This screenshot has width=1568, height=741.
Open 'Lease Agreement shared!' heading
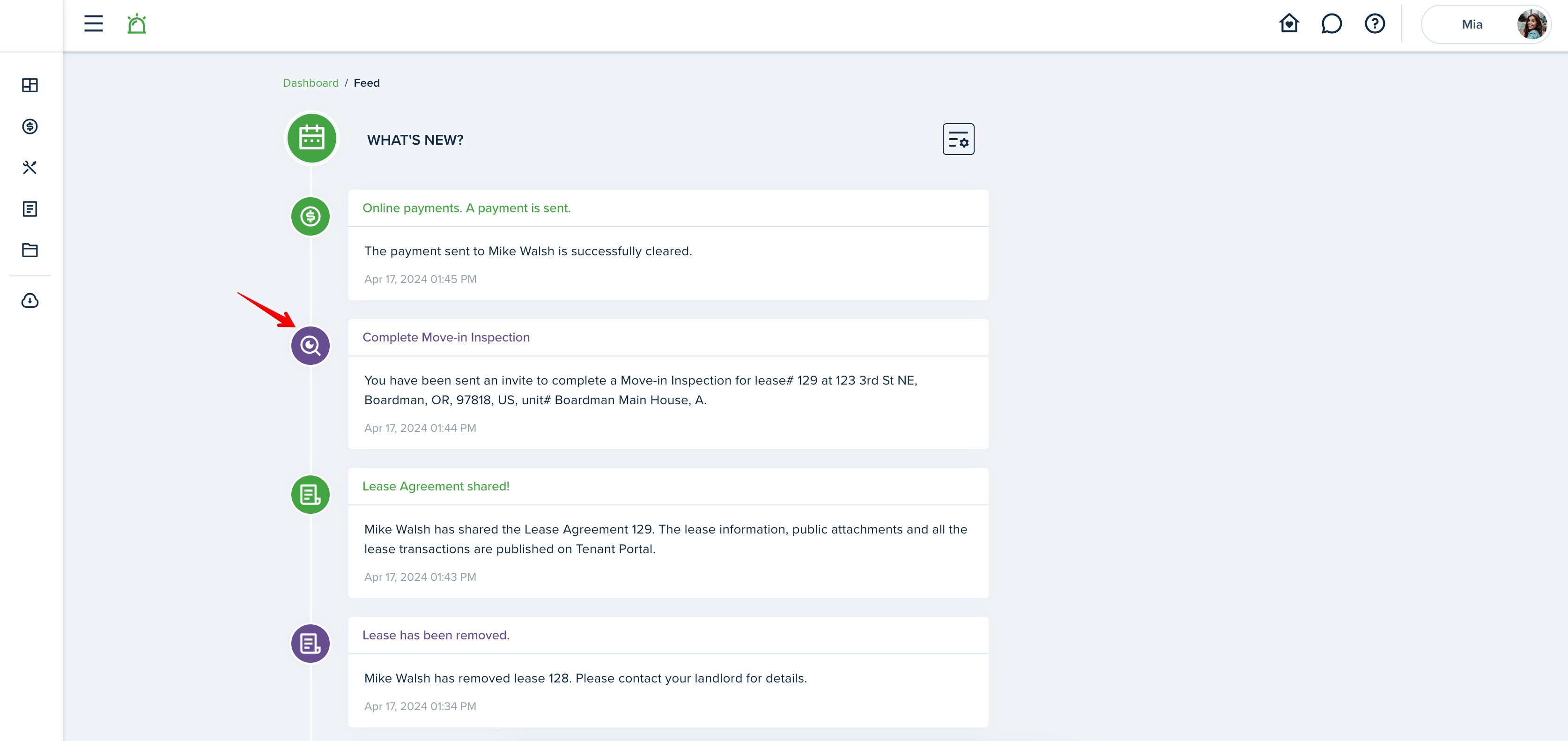tap(436, 487)
